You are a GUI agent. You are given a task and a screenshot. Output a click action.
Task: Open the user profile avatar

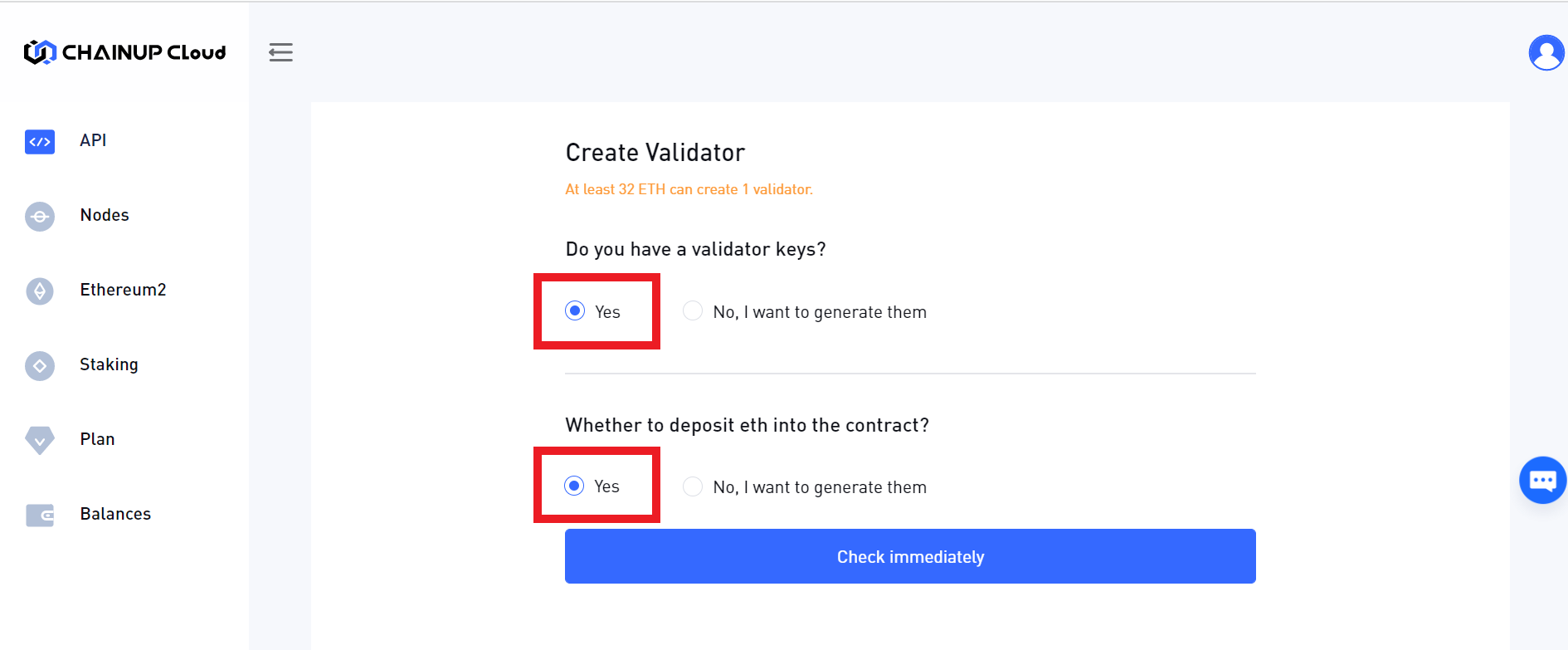[x=1546, y=52]
